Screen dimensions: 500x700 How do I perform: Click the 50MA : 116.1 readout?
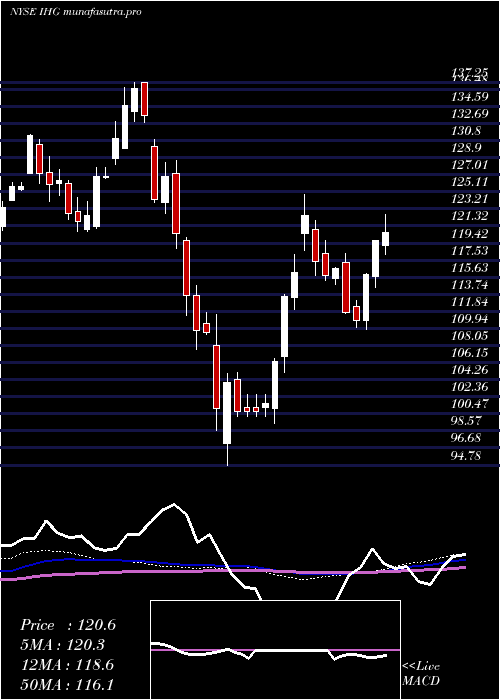[67, 684]
